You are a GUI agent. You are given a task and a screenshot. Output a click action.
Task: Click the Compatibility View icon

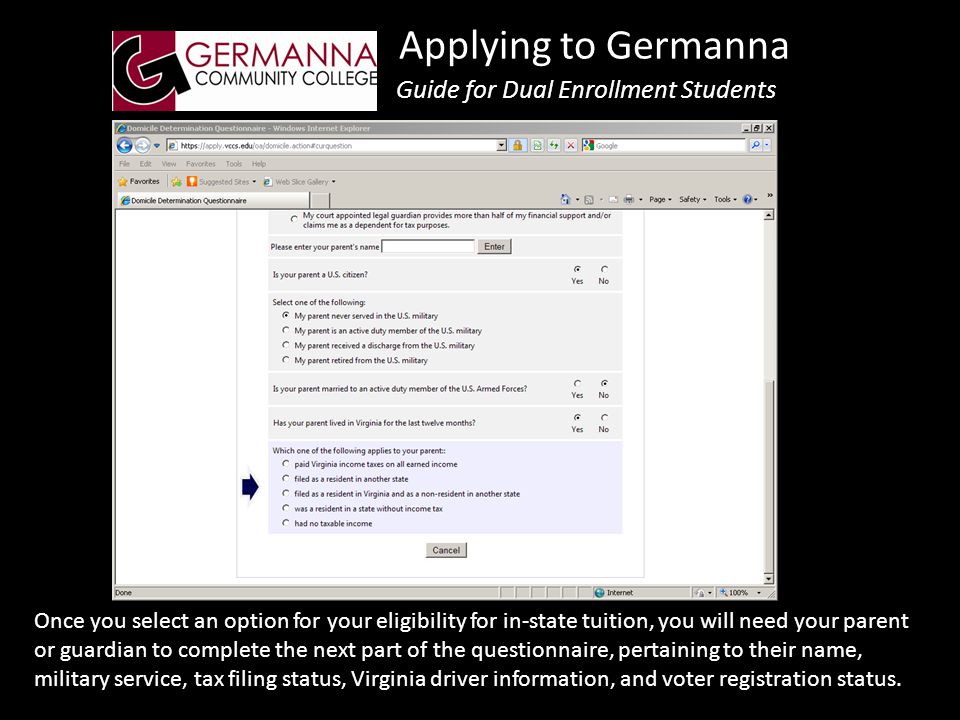(537, 146)
